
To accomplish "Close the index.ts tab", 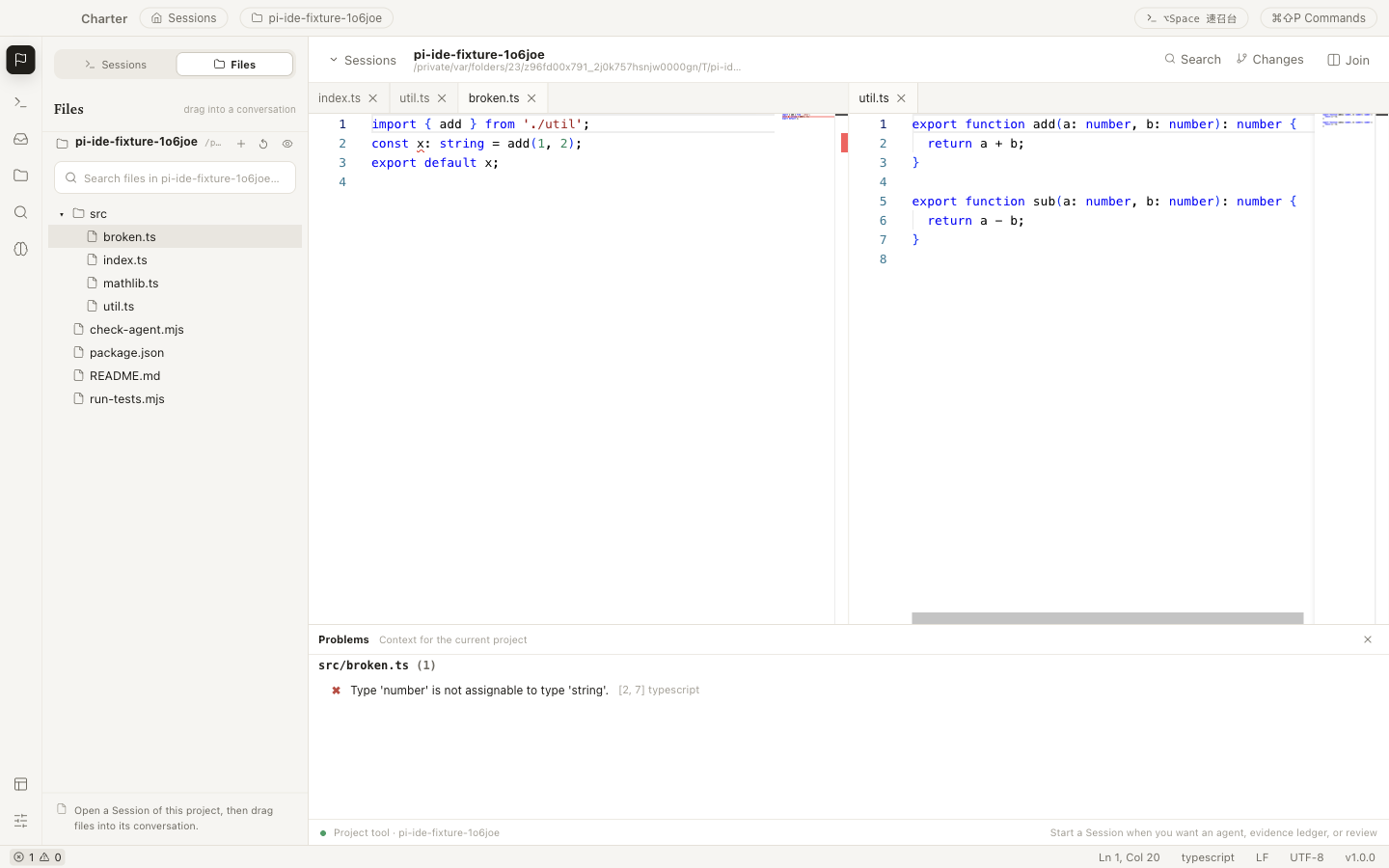I will [x=373, y=98].
